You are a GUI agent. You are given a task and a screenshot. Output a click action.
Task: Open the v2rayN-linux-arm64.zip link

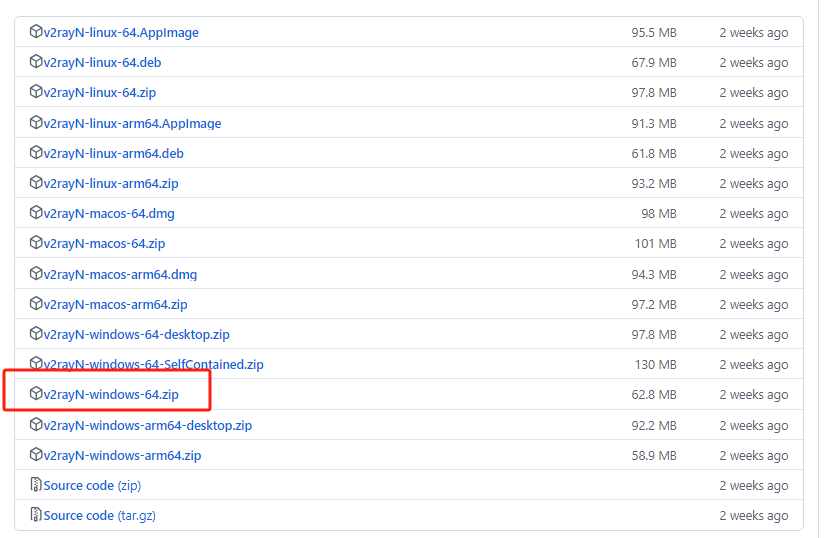[x=111, y=184]
